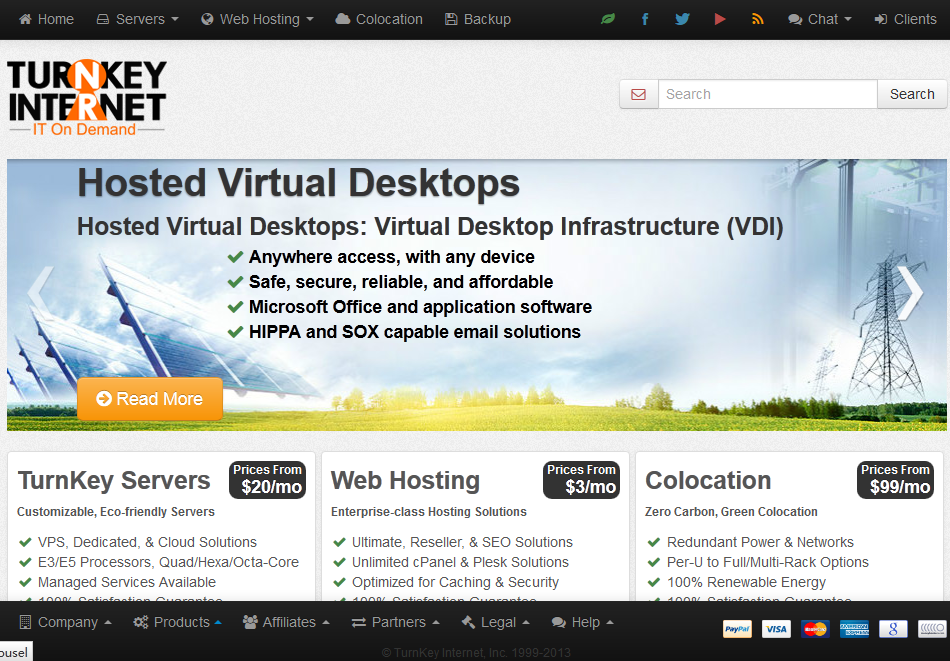950x661 pixels.
Task: Open the Web Hosting card heading
Action: tap(405, 480)
